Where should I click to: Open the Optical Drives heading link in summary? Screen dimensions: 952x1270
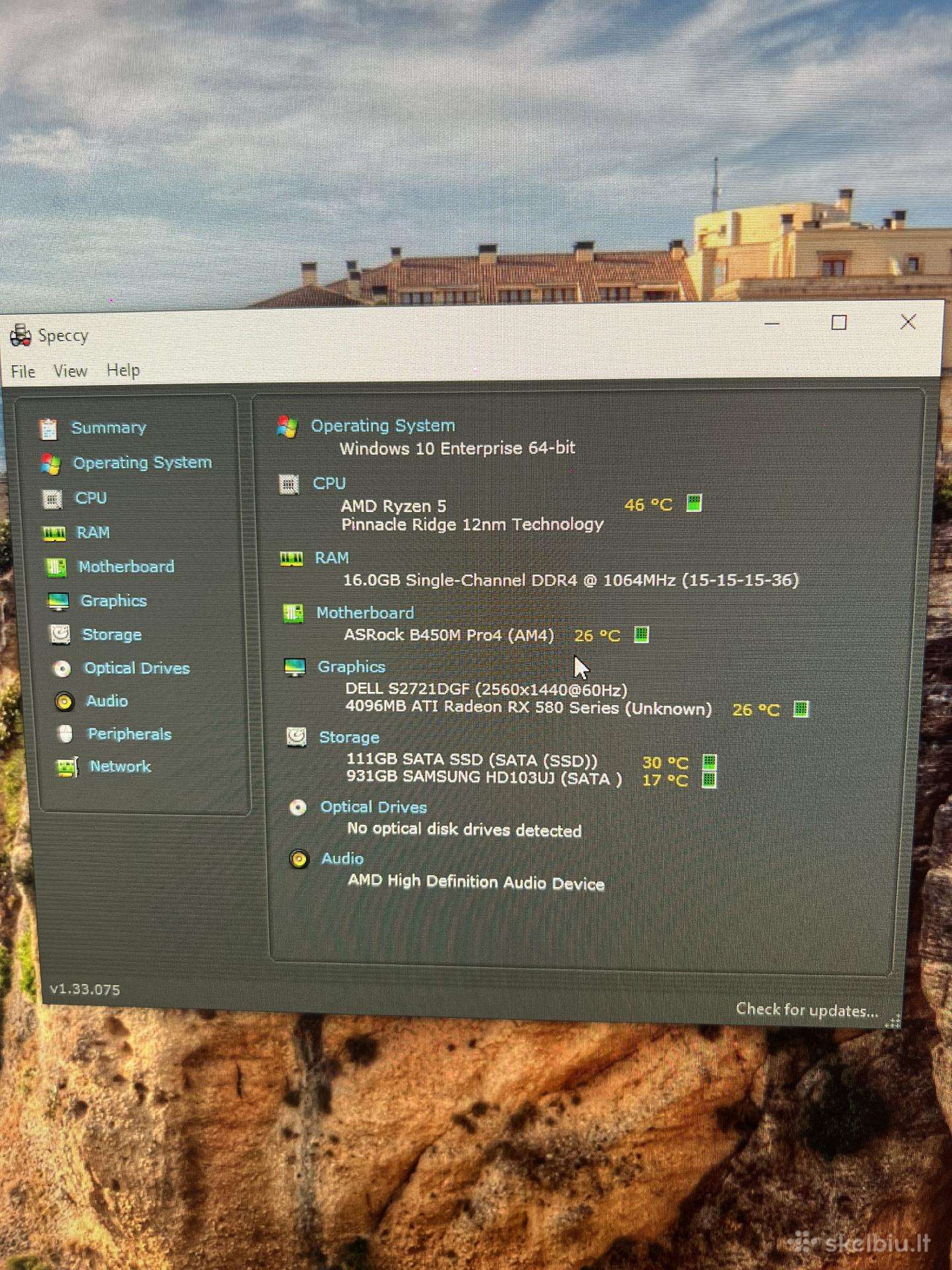point(374,807)
